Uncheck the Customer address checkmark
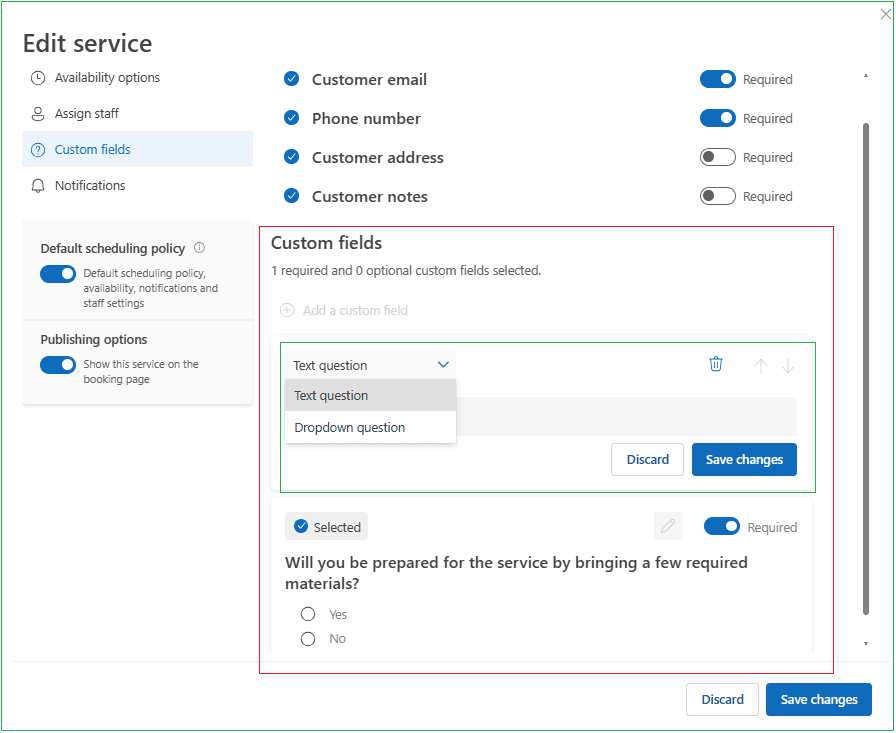 [x=291, y=157]
